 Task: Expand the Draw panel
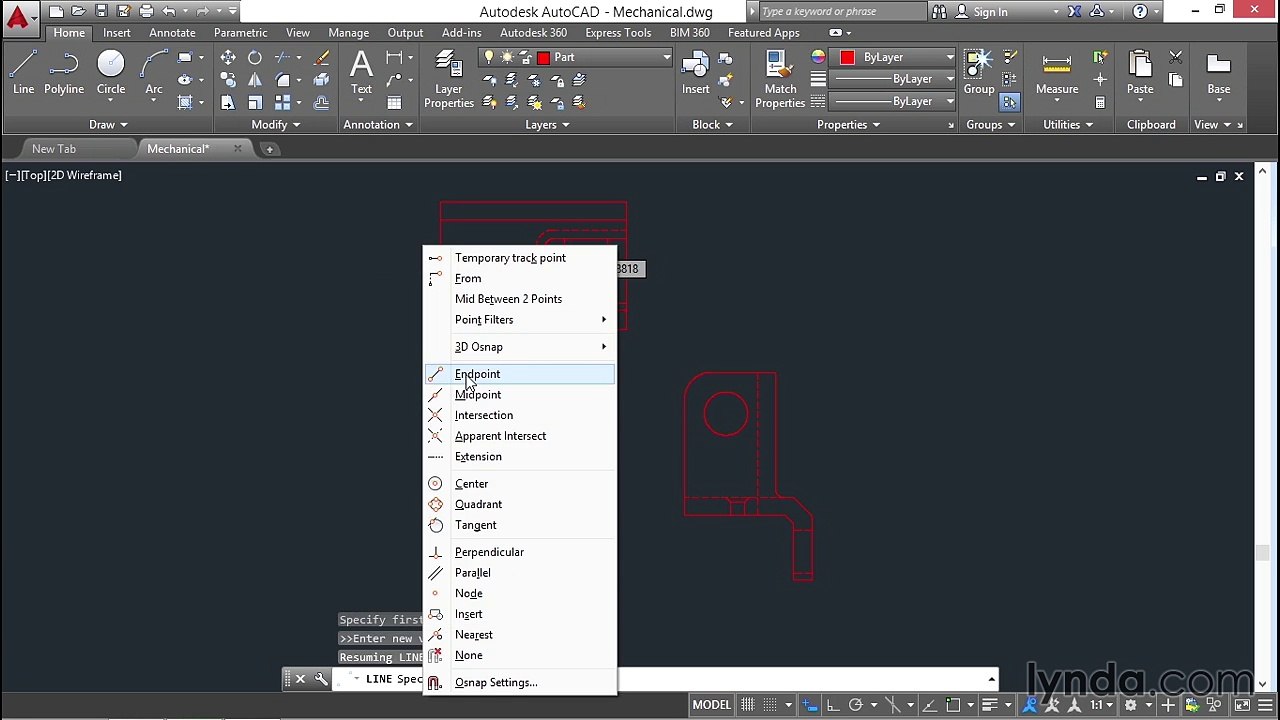coord(108,125)
